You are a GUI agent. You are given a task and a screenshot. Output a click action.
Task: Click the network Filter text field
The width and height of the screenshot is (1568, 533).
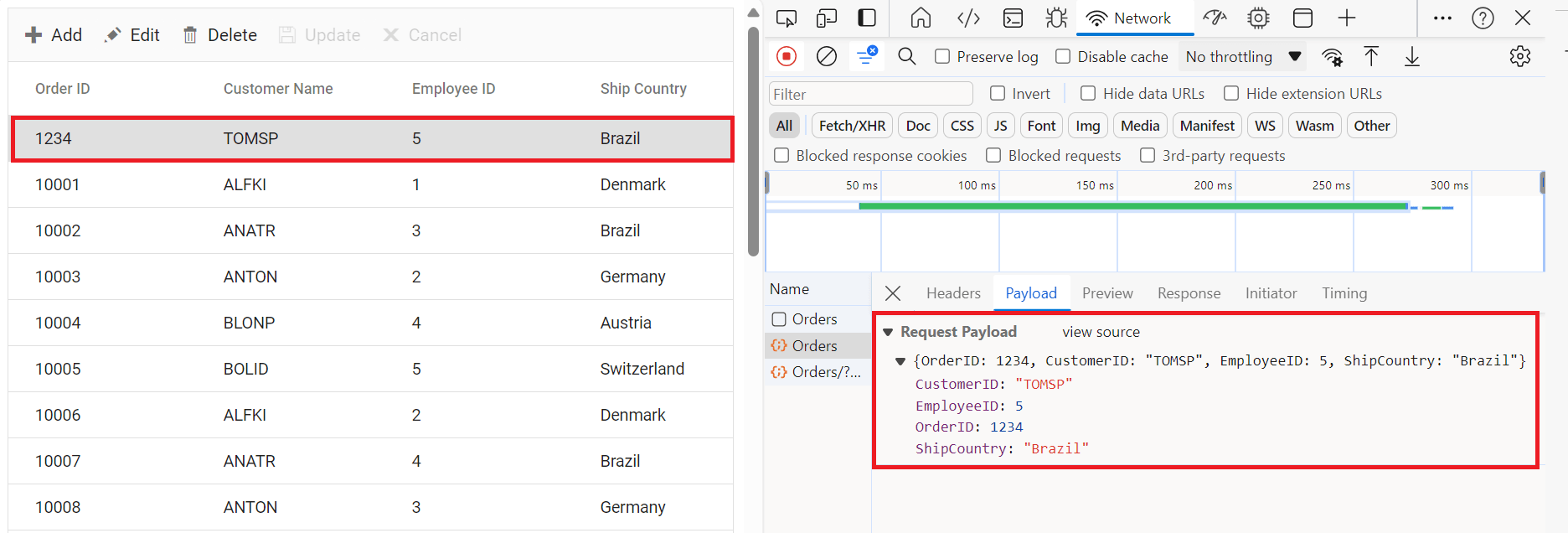(x=869, y=94)
